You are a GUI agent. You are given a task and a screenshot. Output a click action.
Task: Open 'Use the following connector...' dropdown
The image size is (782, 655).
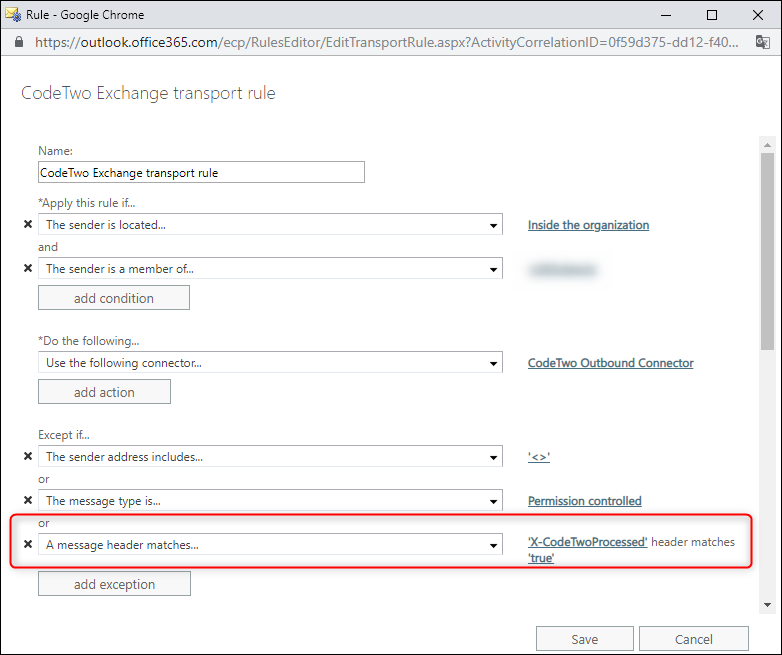pos(270,363)
